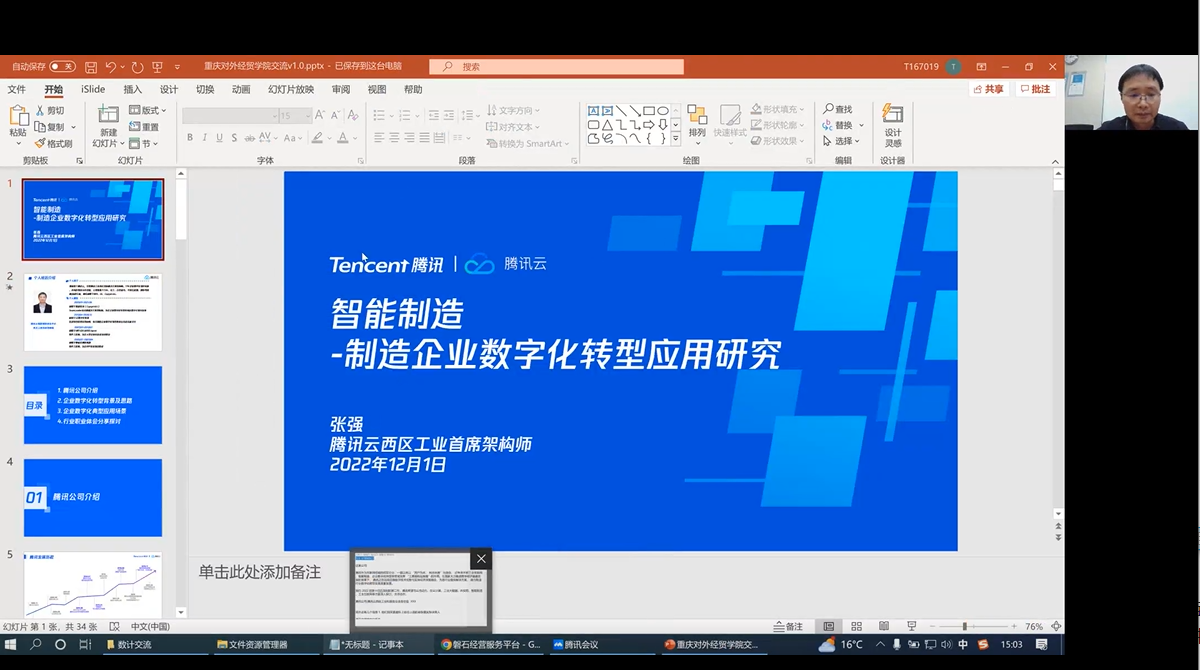Screen dimensions: 1200x670
Task: Start slideshow from the quick access toolbar
Action: coord(157,67)
